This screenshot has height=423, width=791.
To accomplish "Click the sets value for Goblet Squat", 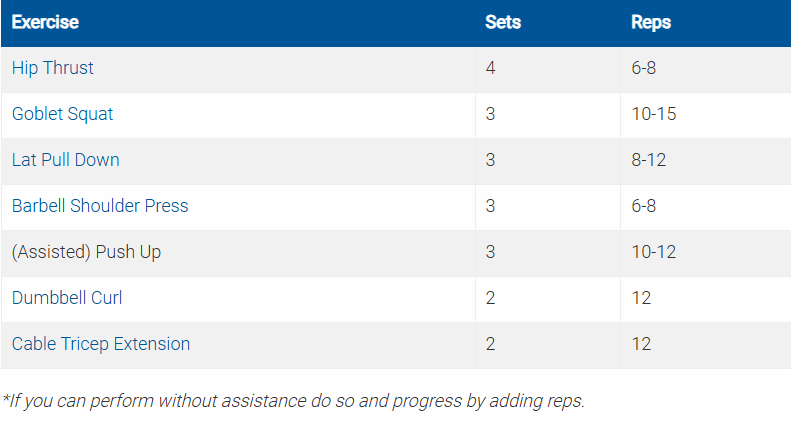I will point(490,114).
